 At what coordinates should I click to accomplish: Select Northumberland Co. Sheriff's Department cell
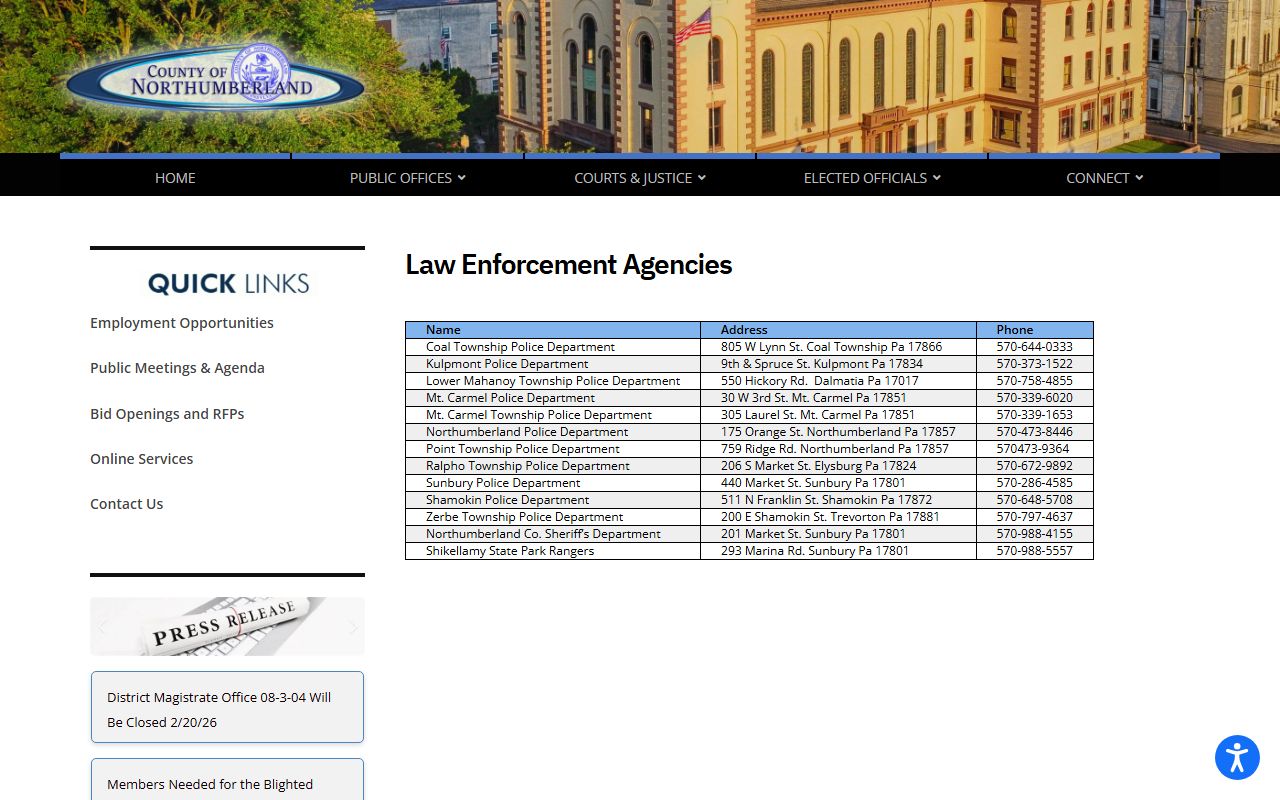point(553,534)
